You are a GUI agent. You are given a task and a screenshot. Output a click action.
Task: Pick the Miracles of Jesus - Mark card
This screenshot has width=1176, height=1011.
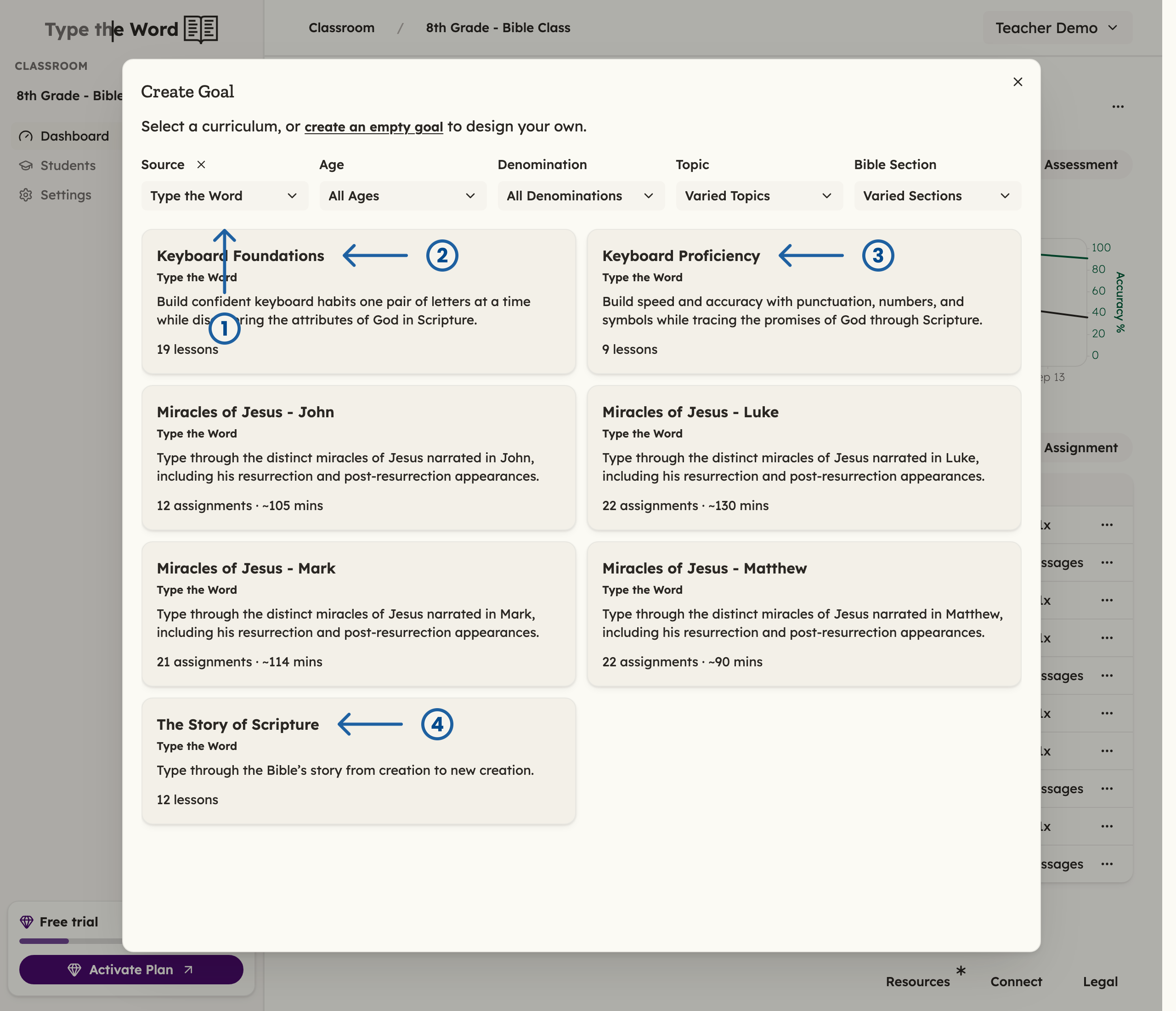[x=359, y=613]
